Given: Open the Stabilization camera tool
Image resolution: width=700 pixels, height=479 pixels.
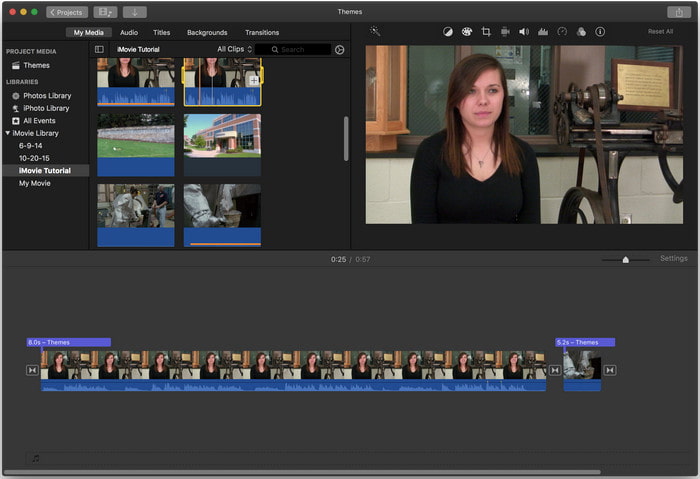Looking at the screenshot, I should 505,32.
